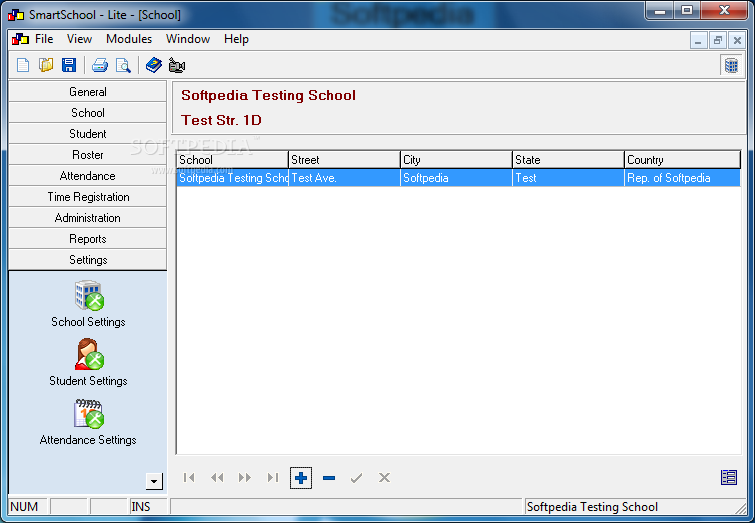Select the Attendance sidebar section
The height and width of the screenshot is (523, 755).
[88, 176]
